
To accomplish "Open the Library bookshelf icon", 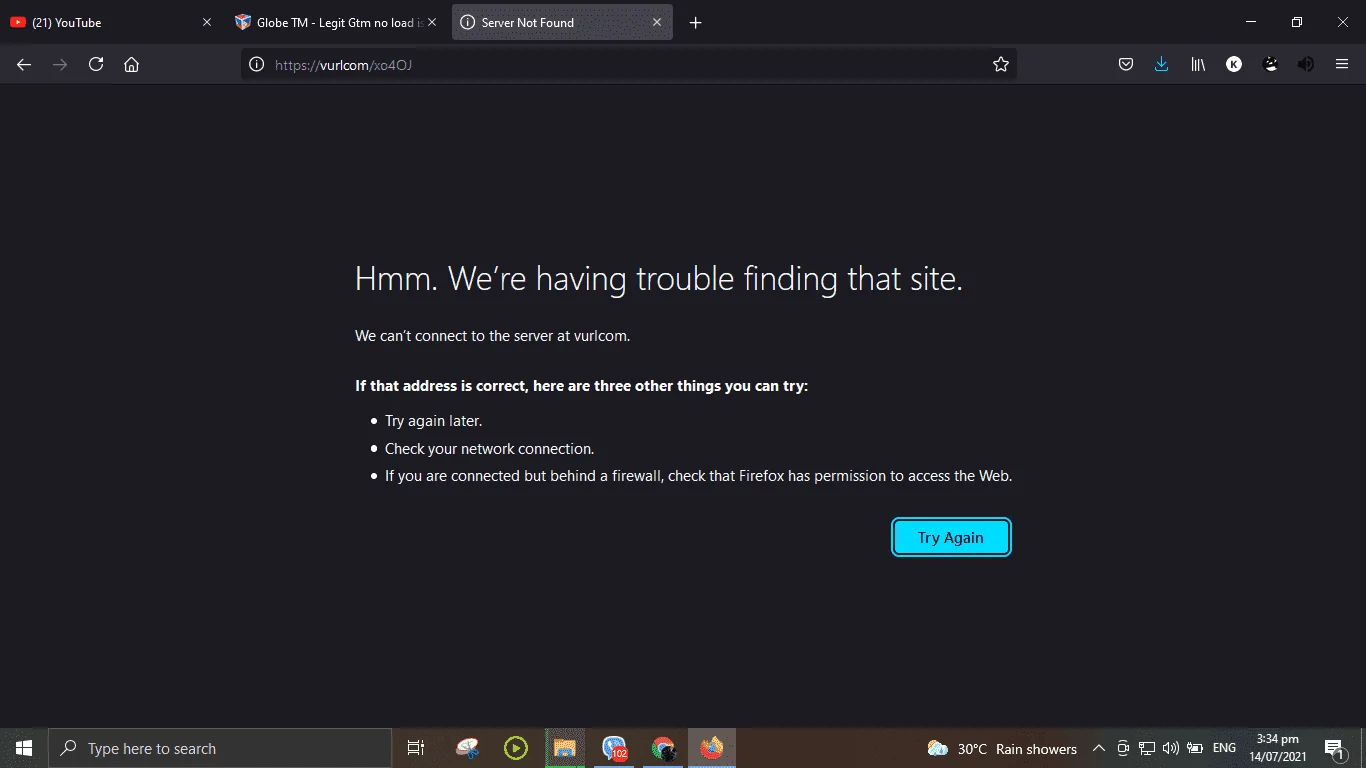I will coord(1198,64).
